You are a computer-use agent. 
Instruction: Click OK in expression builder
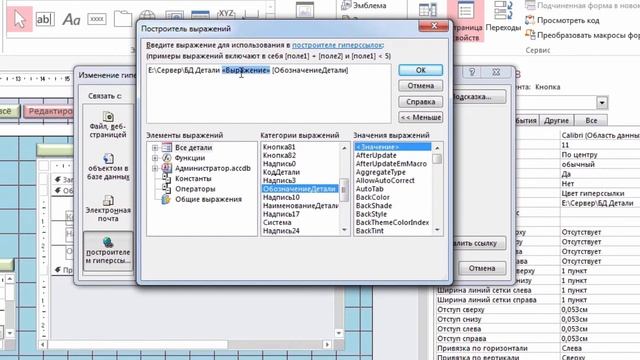[420, 70]
